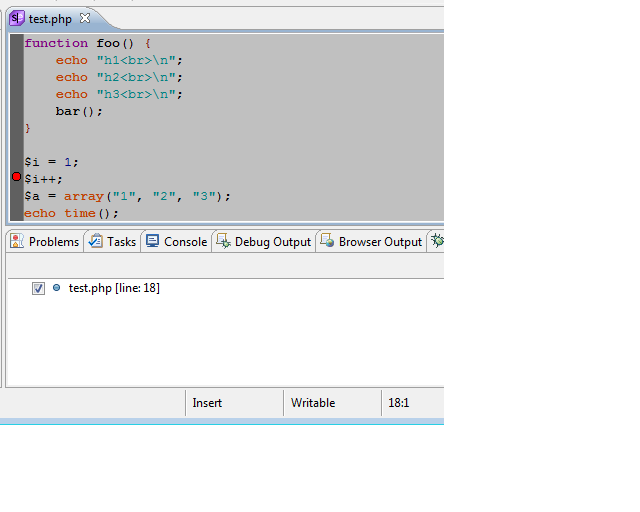Click the 'echo "h1<br>\n";' line
The image size is (640, 512).
tap(119, 60)
